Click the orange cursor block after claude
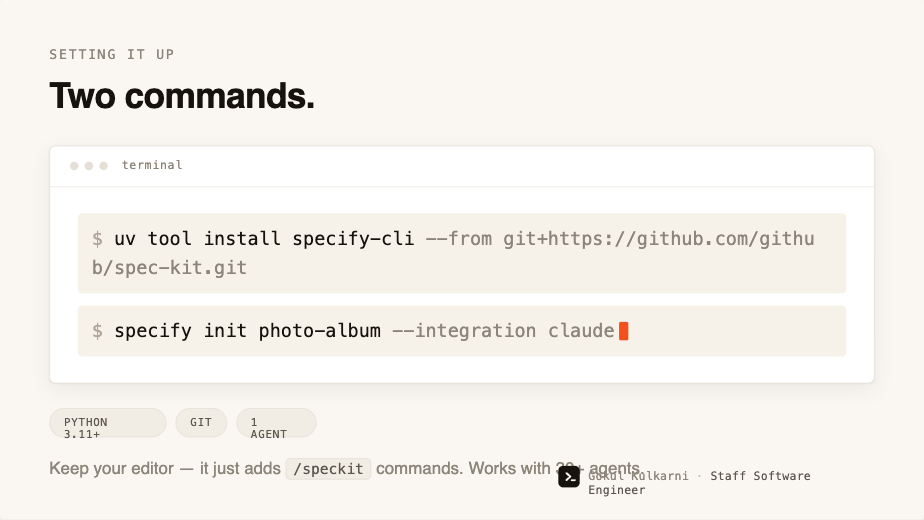The height and width of the screenshot is (520, 924). [623, 331]
